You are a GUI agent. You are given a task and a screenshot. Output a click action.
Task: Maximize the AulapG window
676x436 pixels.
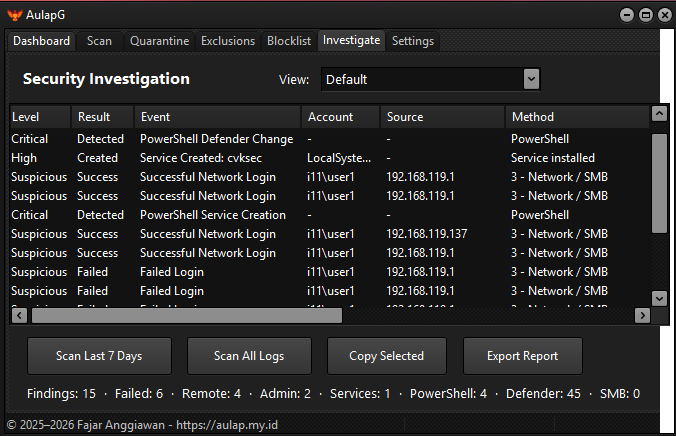click(645, 15)
